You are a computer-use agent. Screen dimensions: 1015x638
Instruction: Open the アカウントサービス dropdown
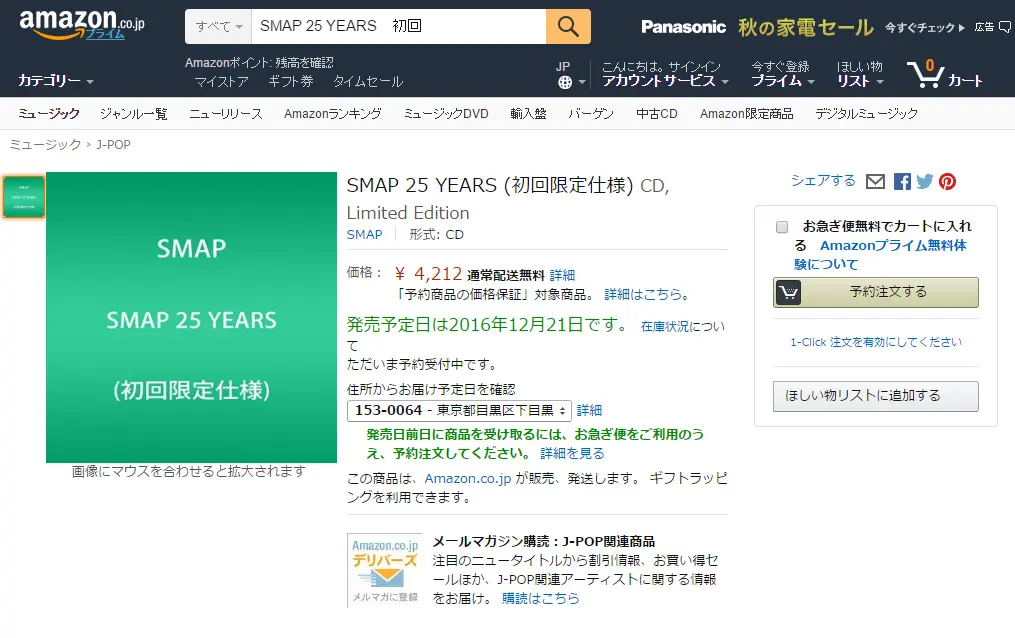(x=665, y=81)
